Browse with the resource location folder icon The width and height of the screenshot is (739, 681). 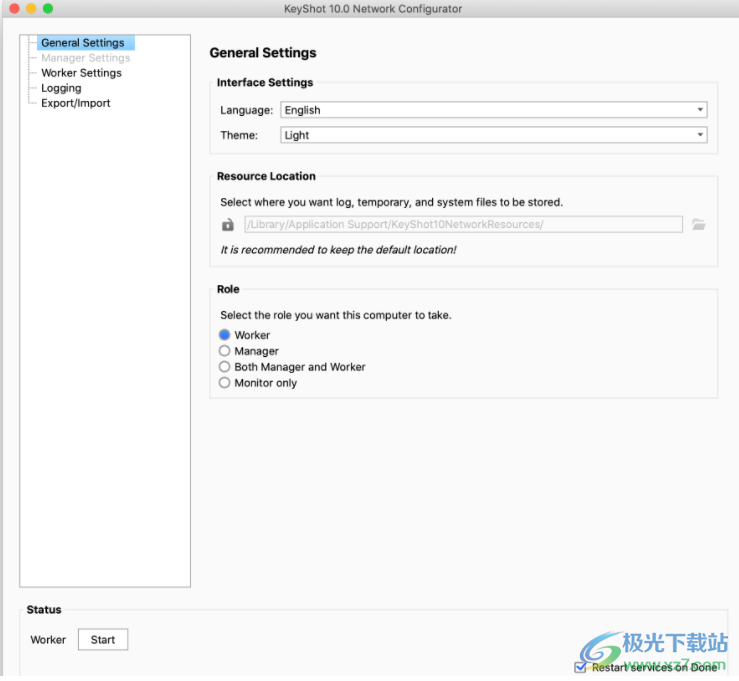698,224
